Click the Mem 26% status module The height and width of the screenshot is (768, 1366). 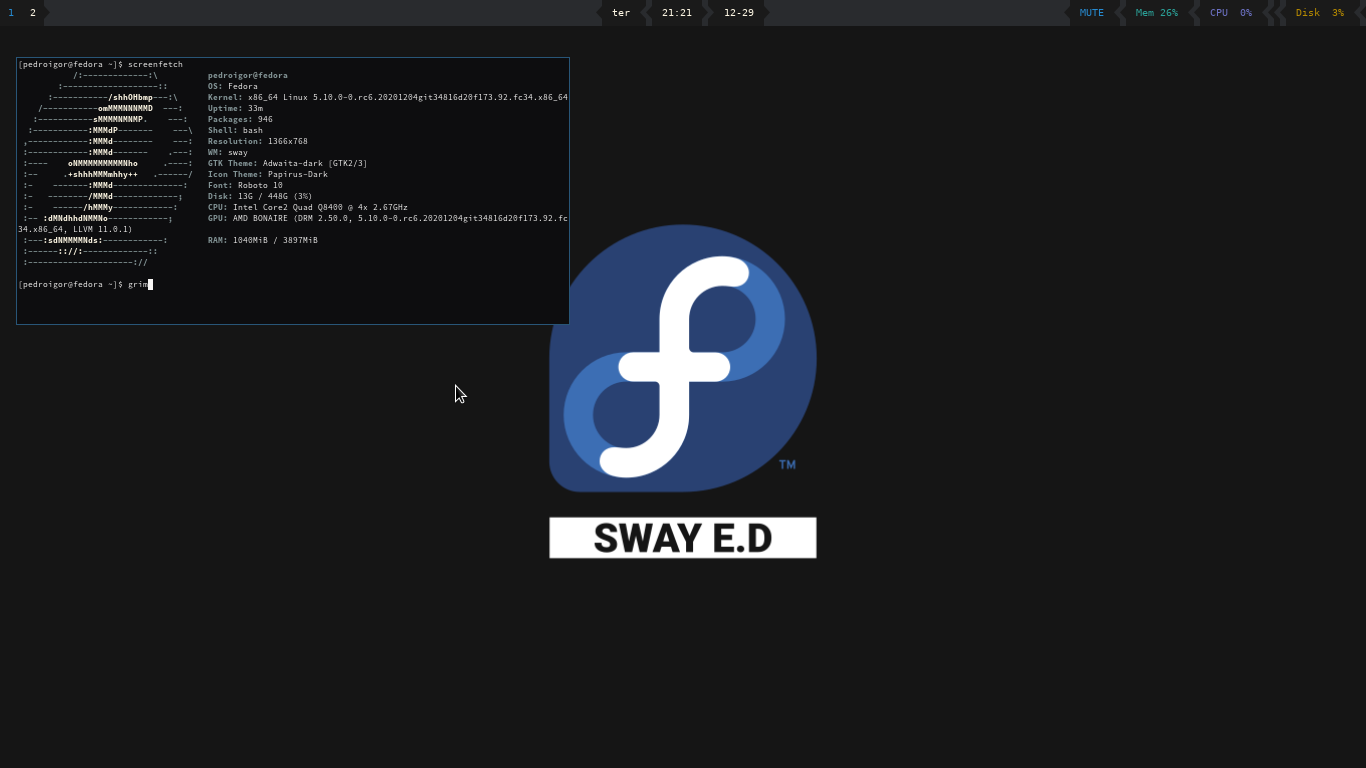click(x=1156, y=13)
